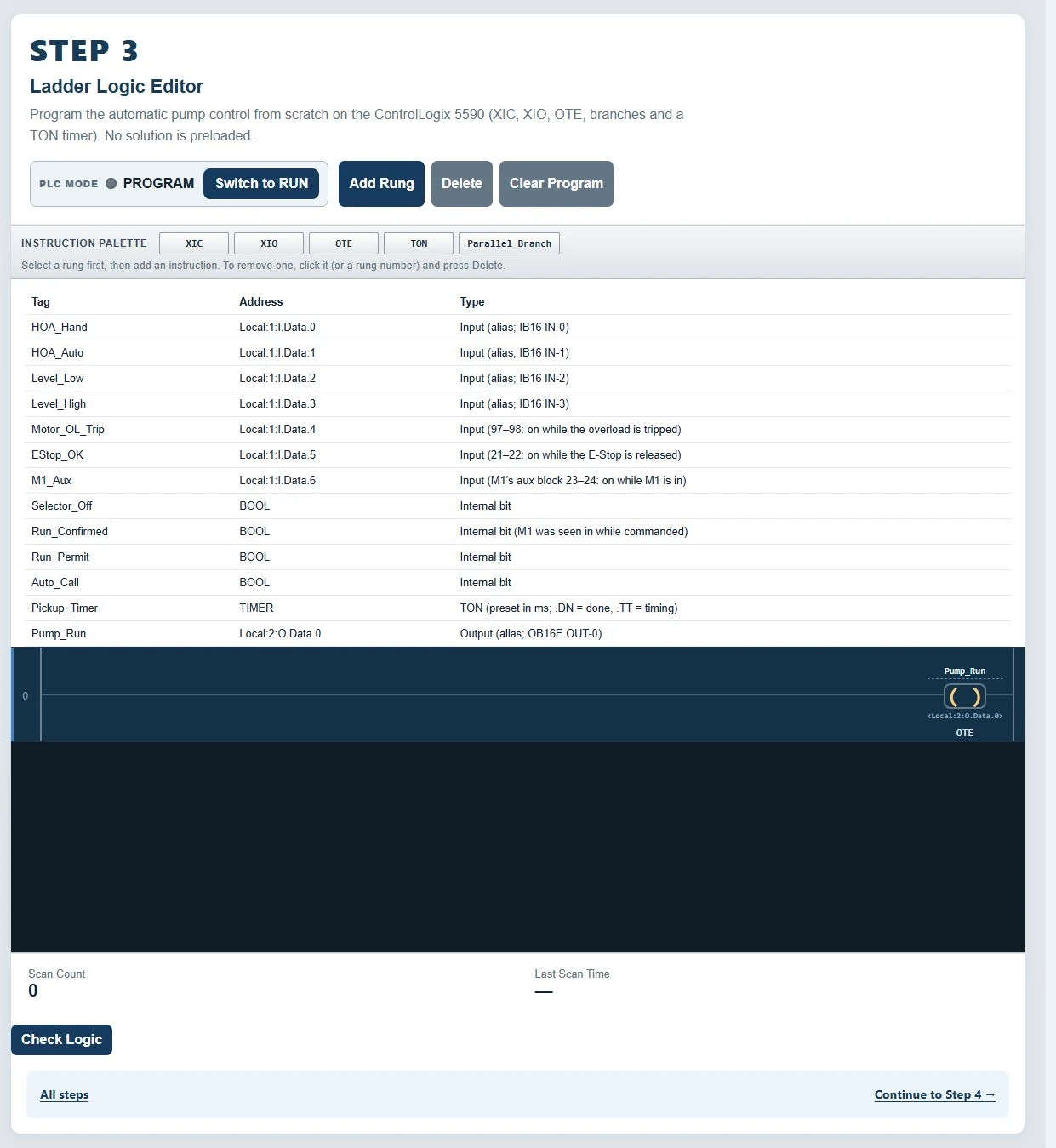This screenshot has height=1148, width=1056.
Task: Select rung number 0
Action: (26, 696)
